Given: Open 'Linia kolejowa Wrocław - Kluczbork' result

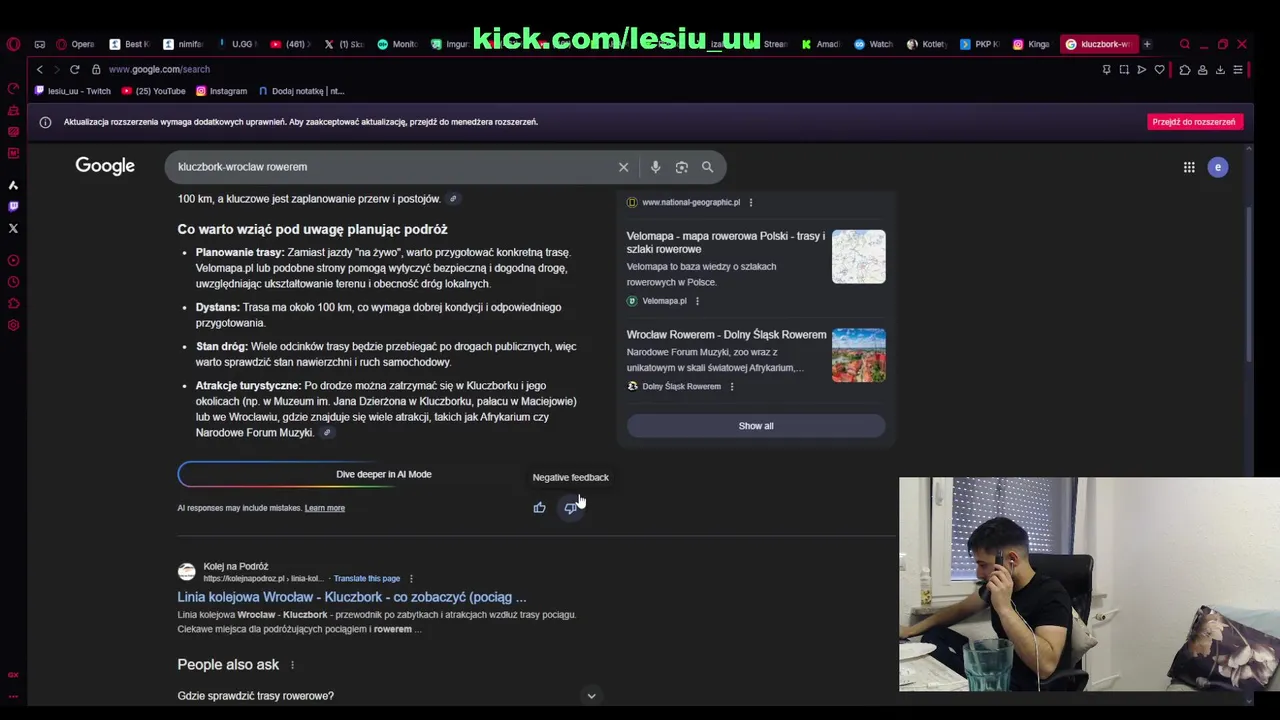Looking at the screenshot, I should pos(352,597).
